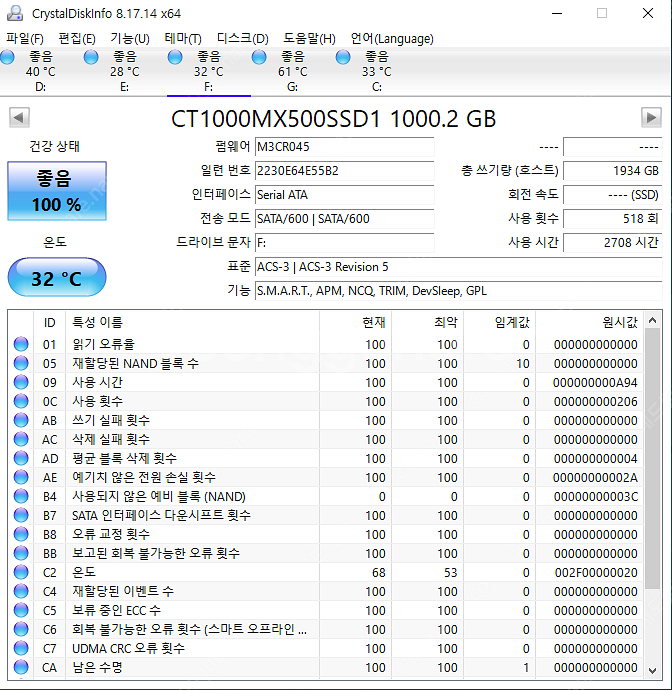Click the CrystalDiskInfo app icon in title bar
The width and height of the screenshot is (672, 690).
click(15, 13)
